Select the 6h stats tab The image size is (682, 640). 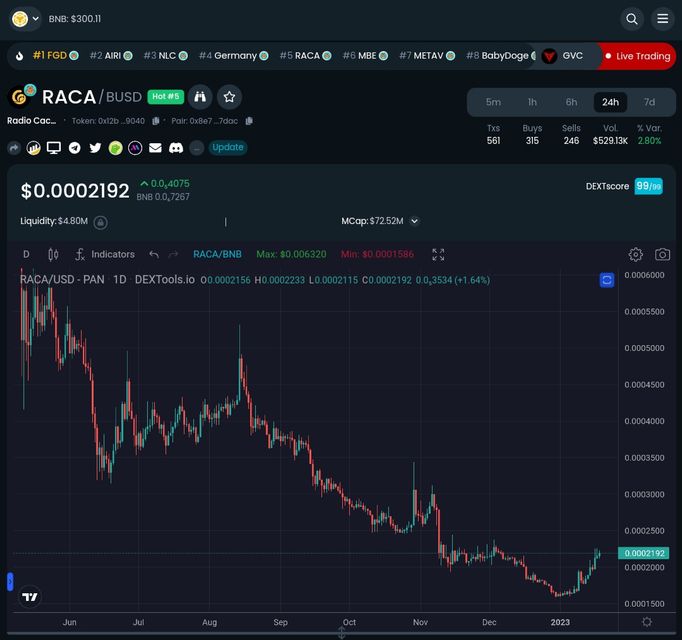pos(571,102)
